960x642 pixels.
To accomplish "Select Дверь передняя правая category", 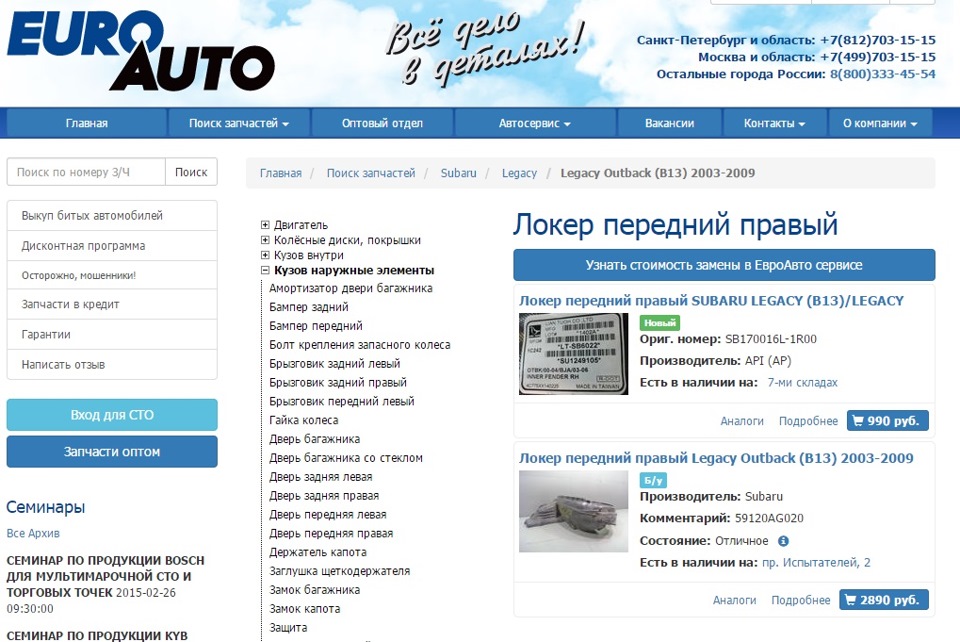I will click(x=331, y=534).
